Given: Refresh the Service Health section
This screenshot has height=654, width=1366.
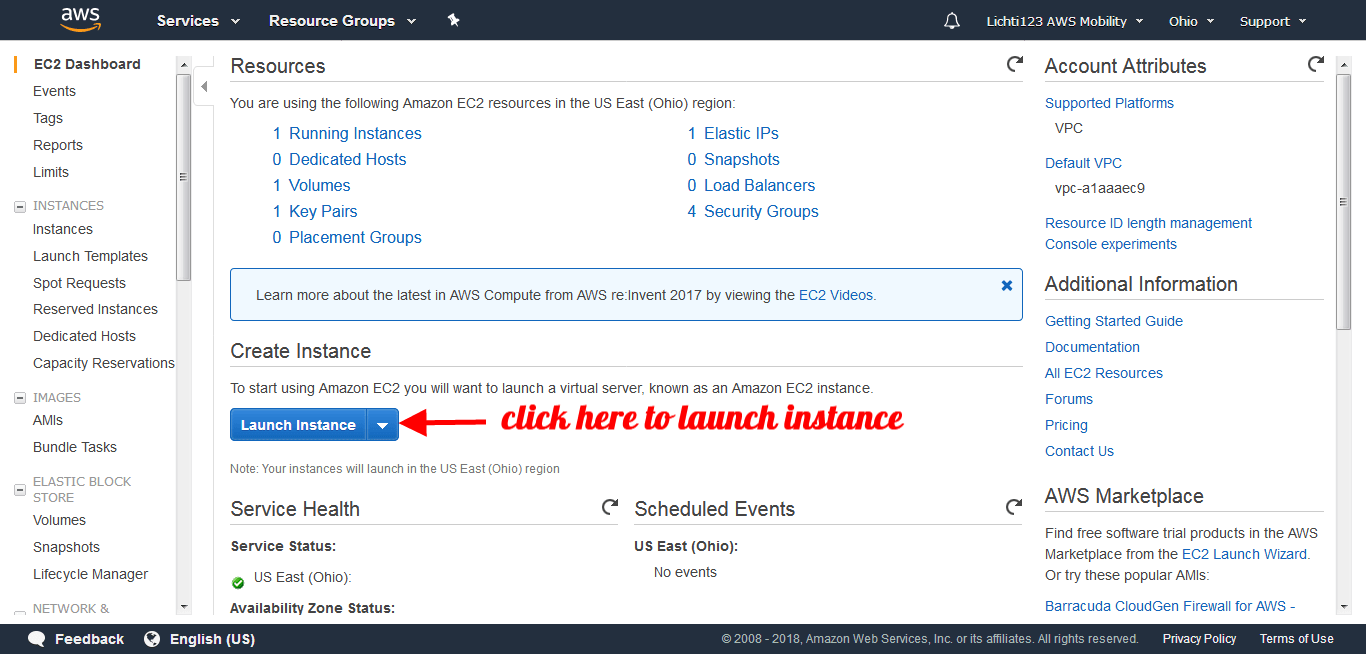Looking at the screenshot, I should (x=609, y=508).
